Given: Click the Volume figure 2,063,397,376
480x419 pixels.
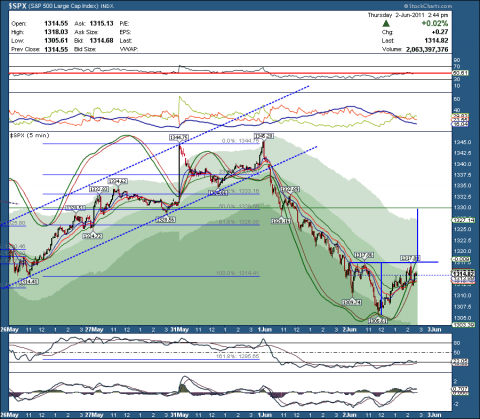Looking at the screenshot, I should point(427,49).
